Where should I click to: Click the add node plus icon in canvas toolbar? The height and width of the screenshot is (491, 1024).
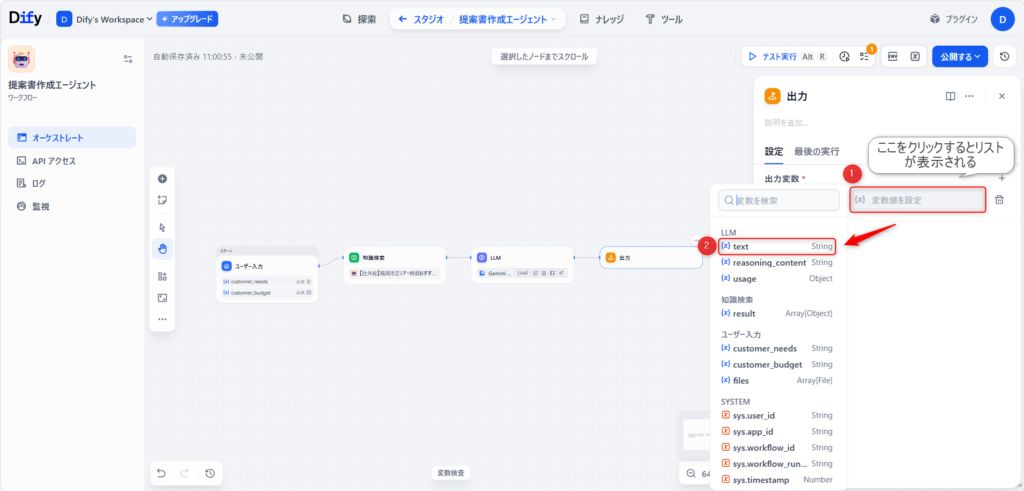point(162,179)
